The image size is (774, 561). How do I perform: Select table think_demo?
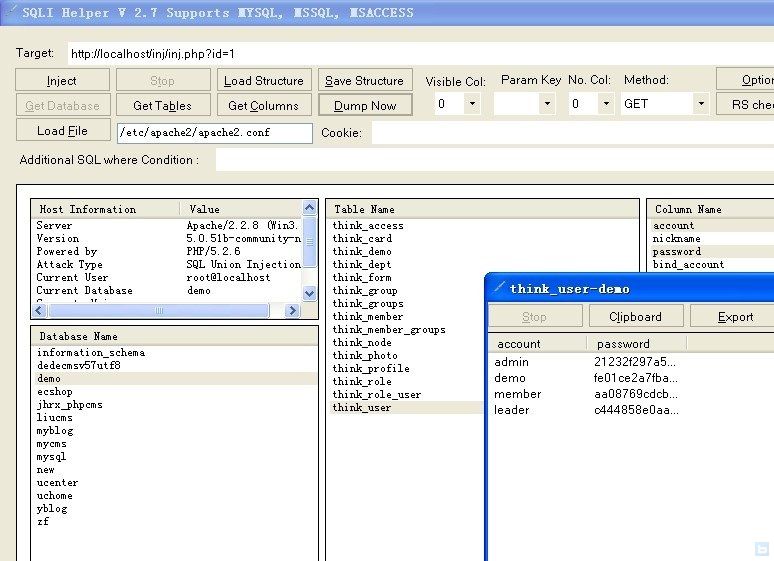click(362, 251)
